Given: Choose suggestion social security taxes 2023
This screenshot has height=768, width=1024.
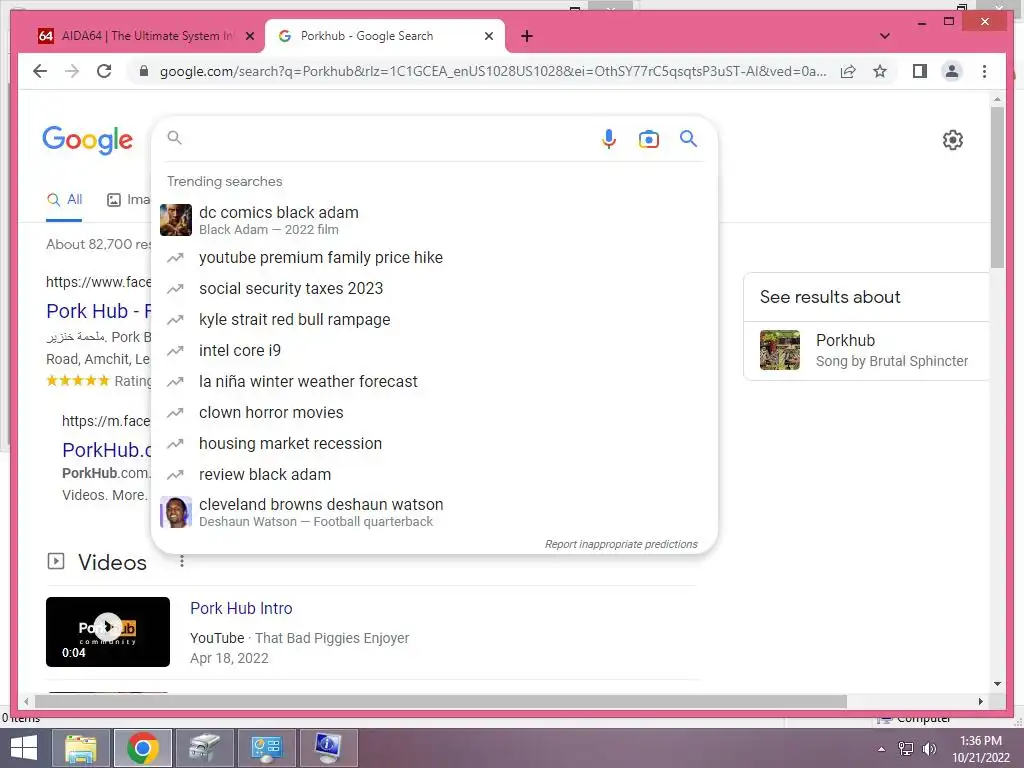Looking at the screenshot, I should point(434,289).
